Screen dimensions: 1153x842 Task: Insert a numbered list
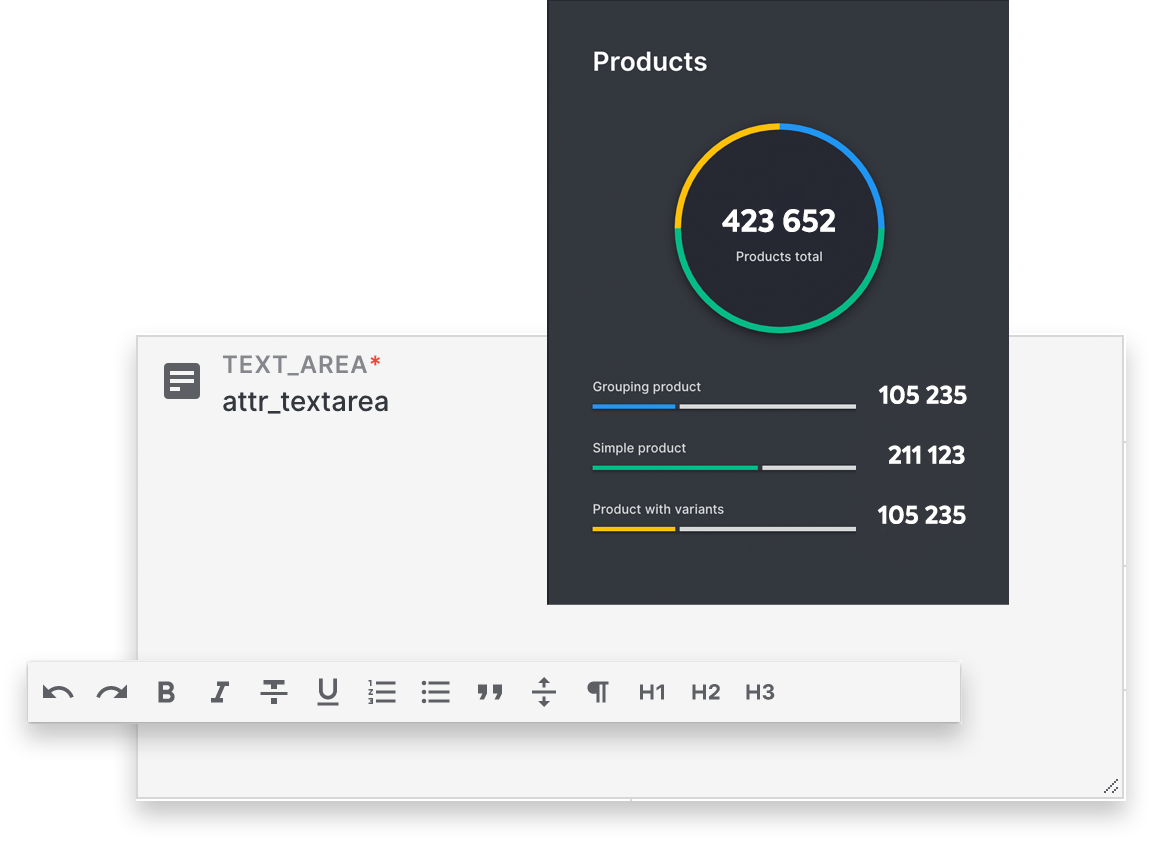(382, 692)
